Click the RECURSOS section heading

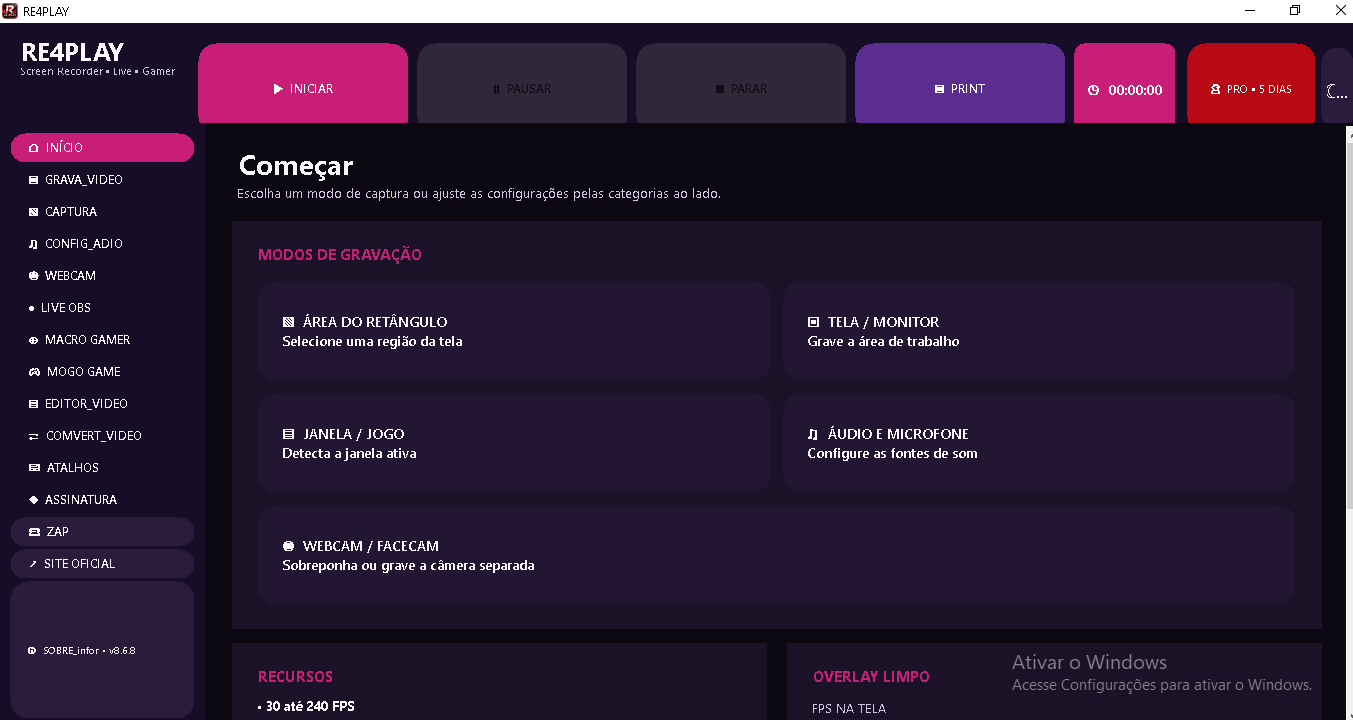[x=295, y=677]
